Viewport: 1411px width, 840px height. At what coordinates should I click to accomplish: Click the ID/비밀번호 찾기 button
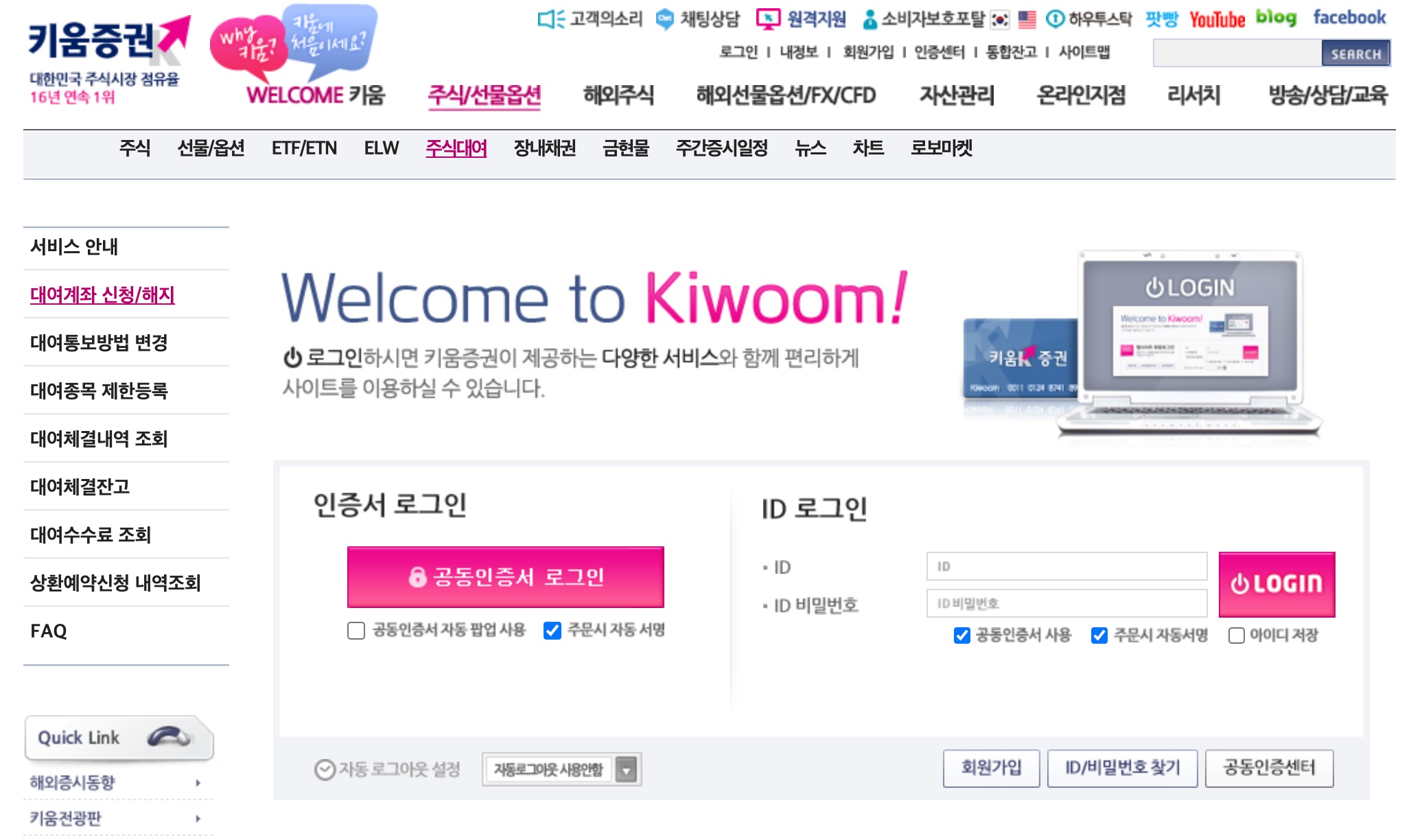(x=1122, y=768)
